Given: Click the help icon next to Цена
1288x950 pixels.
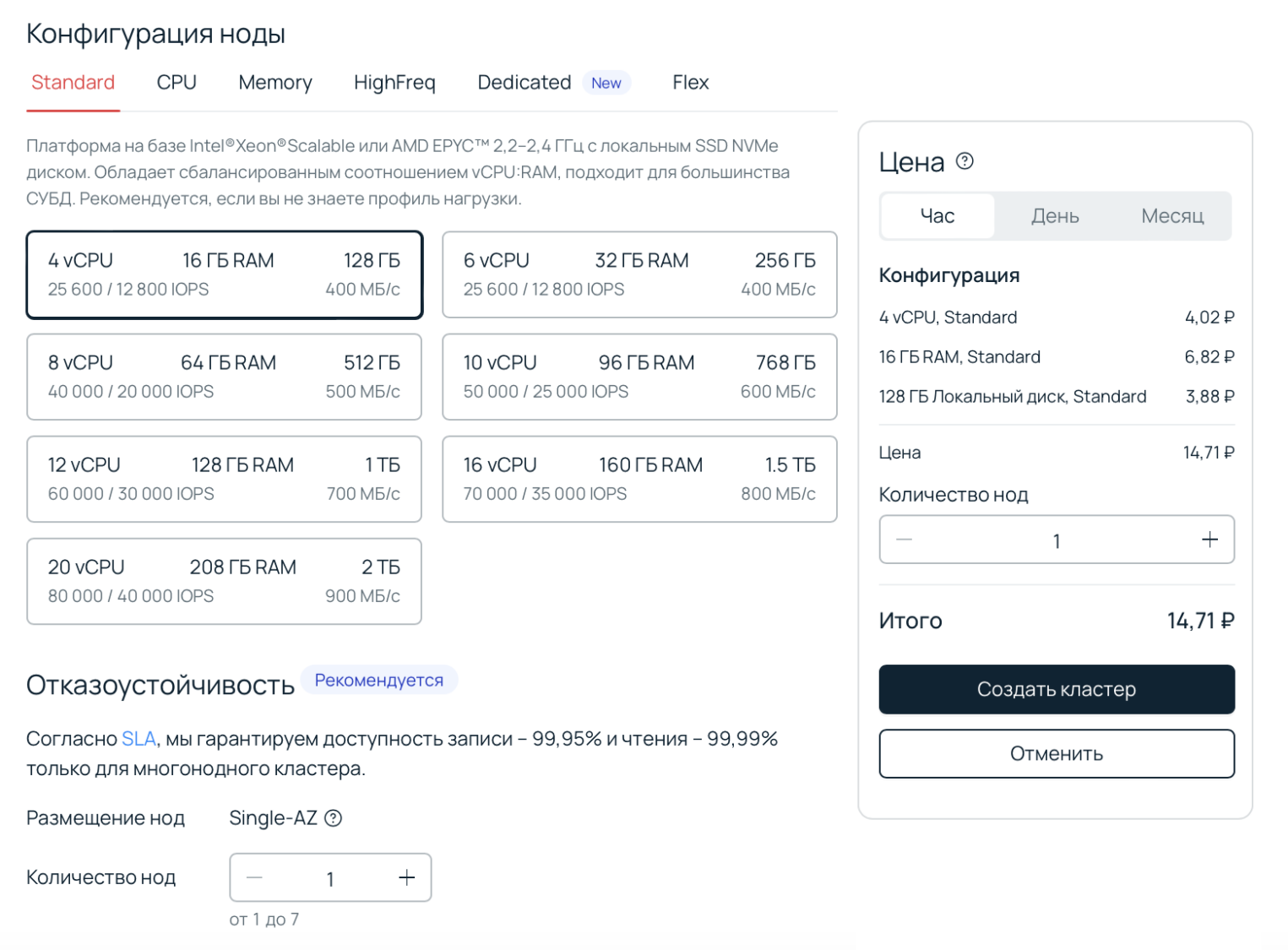Looking at the screenshot, I should pos(965,161).
